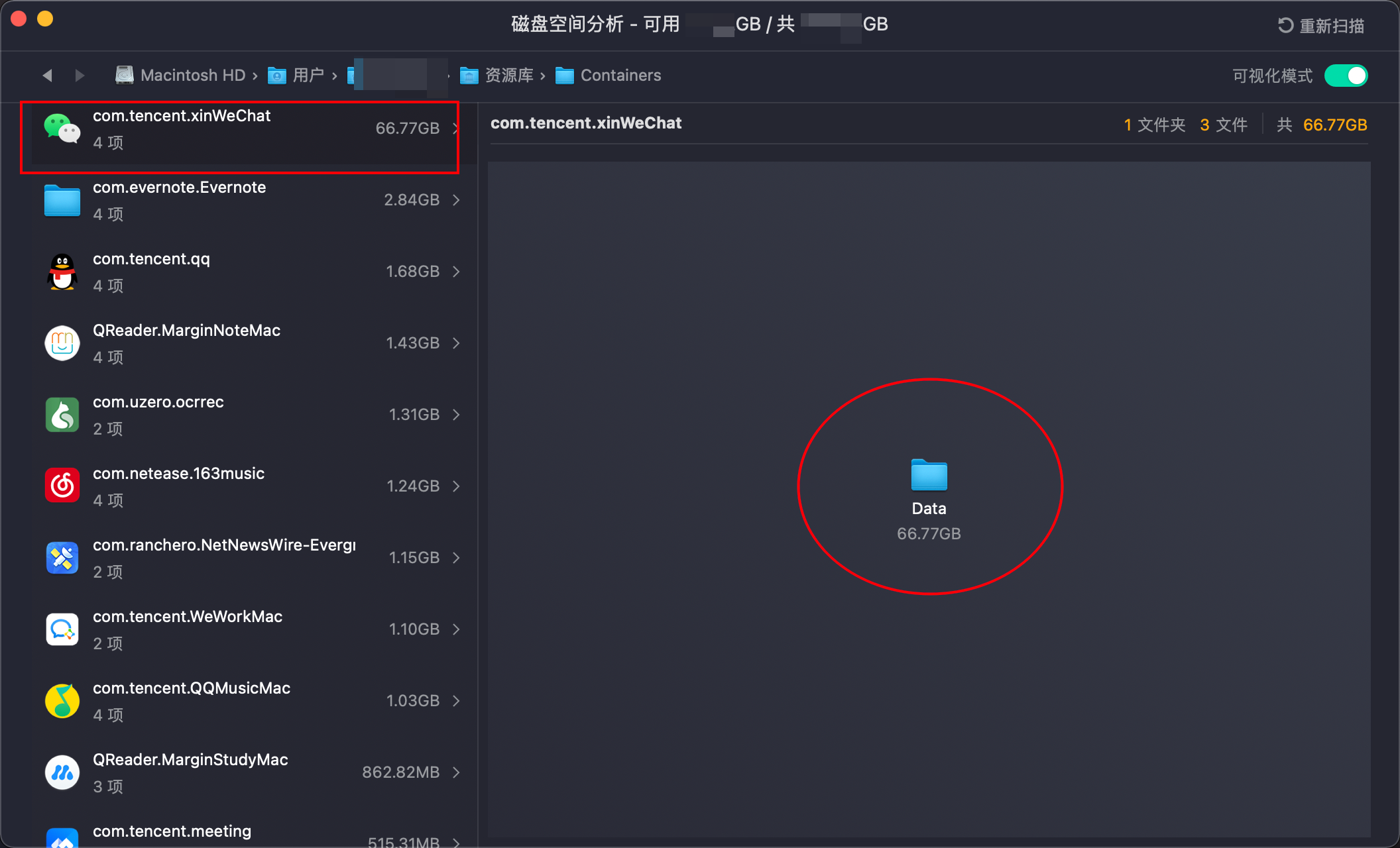1400x848 pixels.
Task: Navigate to Containers breadcrumb label
Action: click(621, 76)
